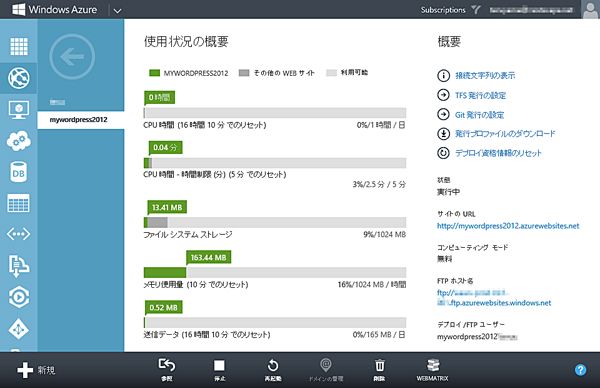Open Cloud Services gear-cloud icon
Viewport: 600px width, 388px height.
point(18,141)
